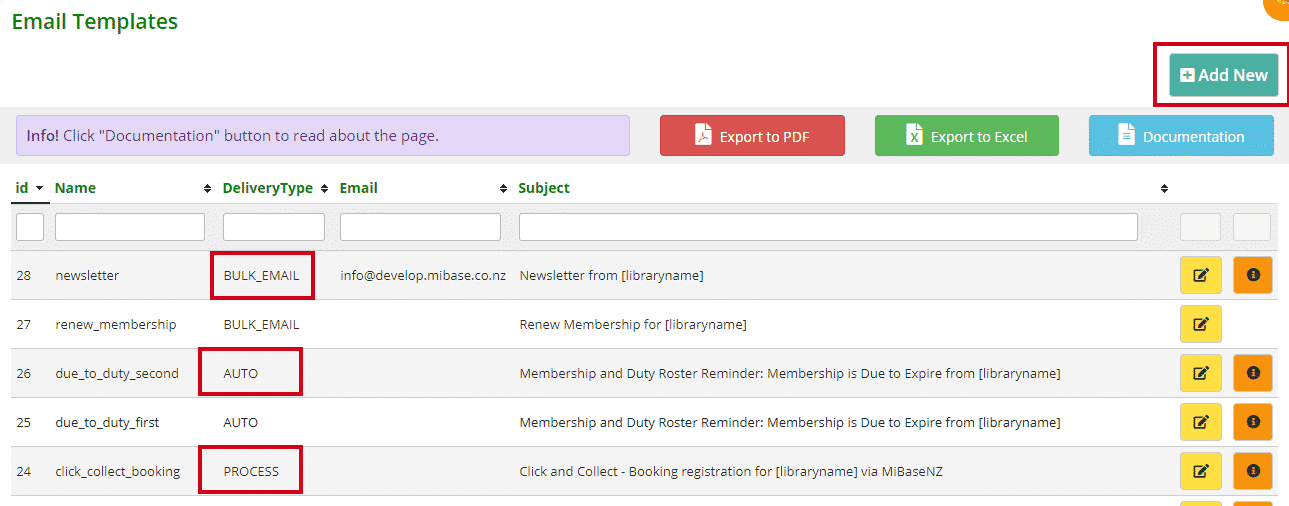Open info for click_collect_booking row
This screenshot has height=506, width=1289.
point(1253,471)
